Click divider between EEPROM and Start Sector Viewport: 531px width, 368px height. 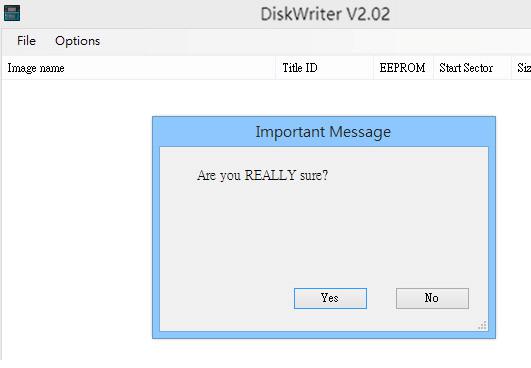point(433,68)
